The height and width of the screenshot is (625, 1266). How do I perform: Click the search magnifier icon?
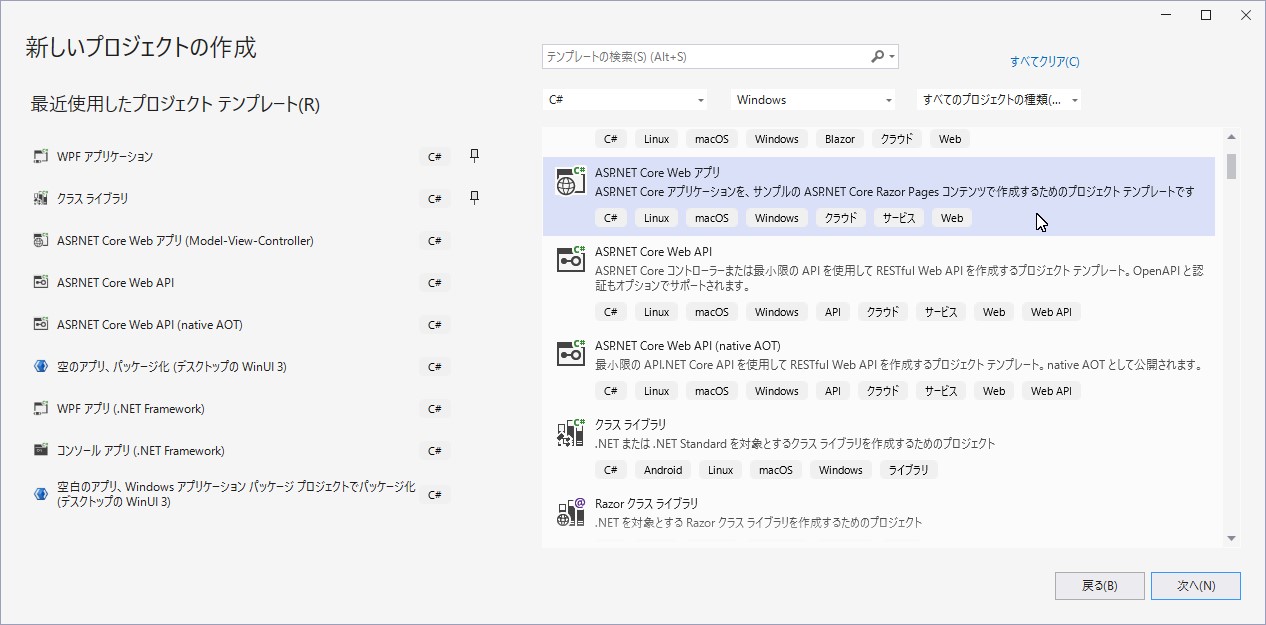pyautogui.click(x=878, y=57)
